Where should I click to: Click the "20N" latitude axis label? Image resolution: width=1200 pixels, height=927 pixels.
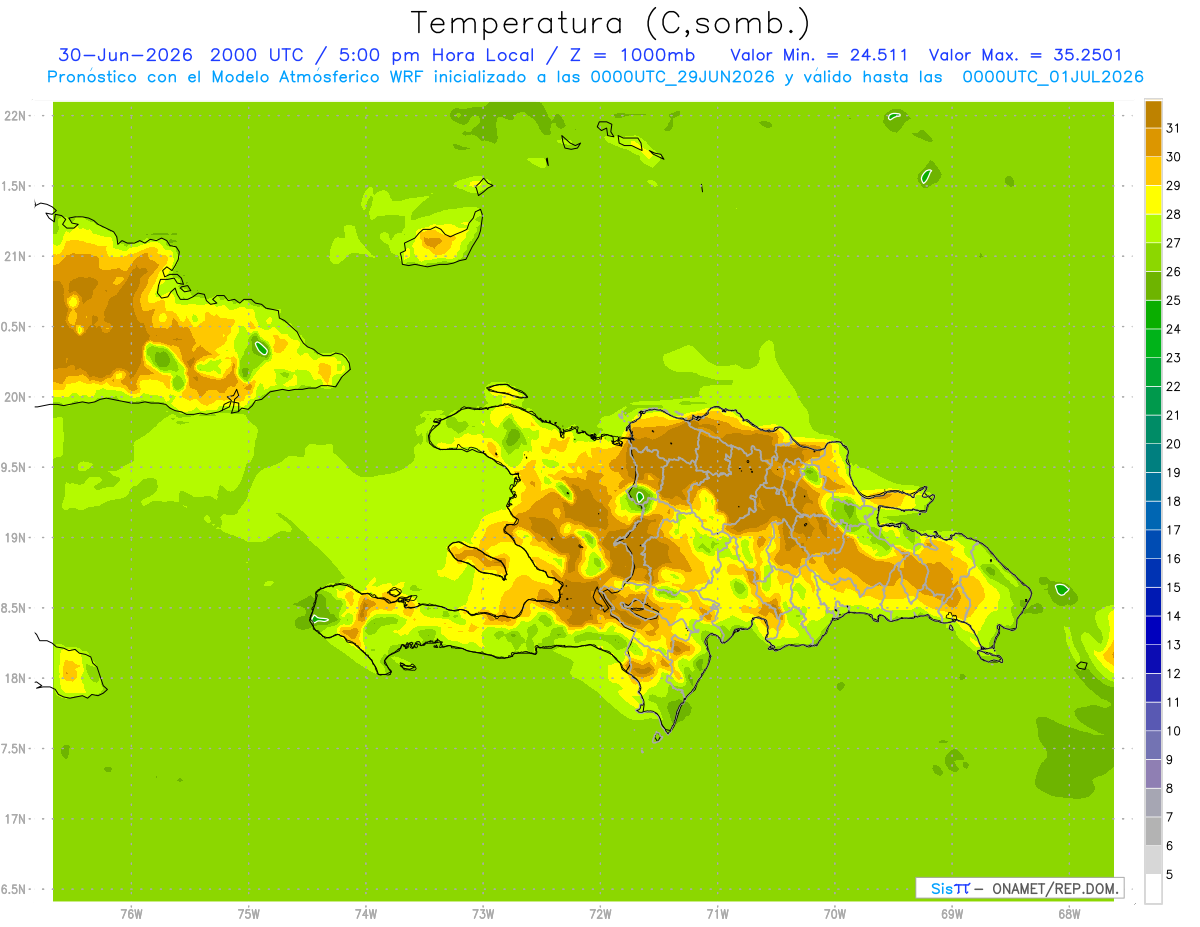click(15, 397)
